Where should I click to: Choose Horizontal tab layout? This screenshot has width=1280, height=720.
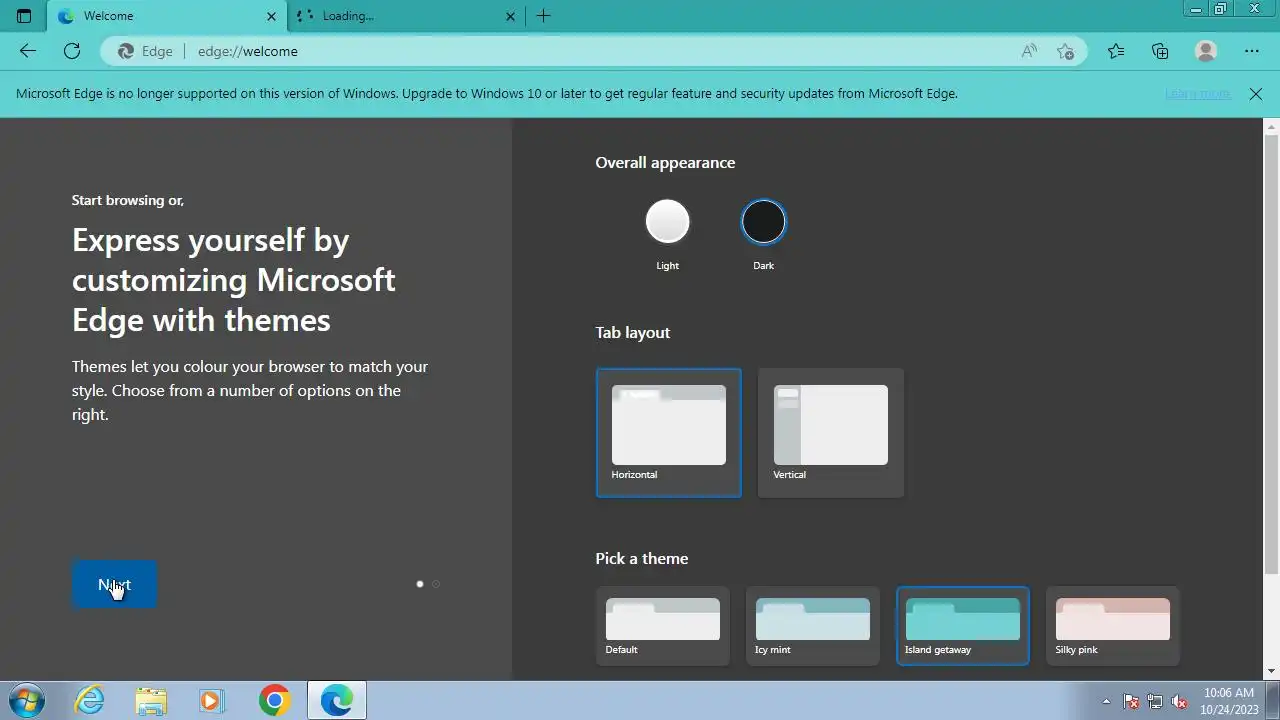(x=669, y=433)
